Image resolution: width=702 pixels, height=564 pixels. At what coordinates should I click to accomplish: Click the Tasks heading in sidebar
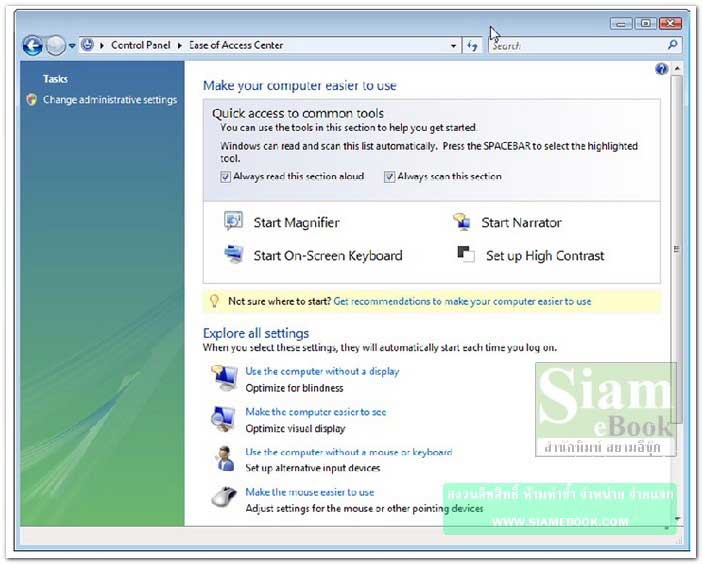pyautogui.click(x=56, y=79)
